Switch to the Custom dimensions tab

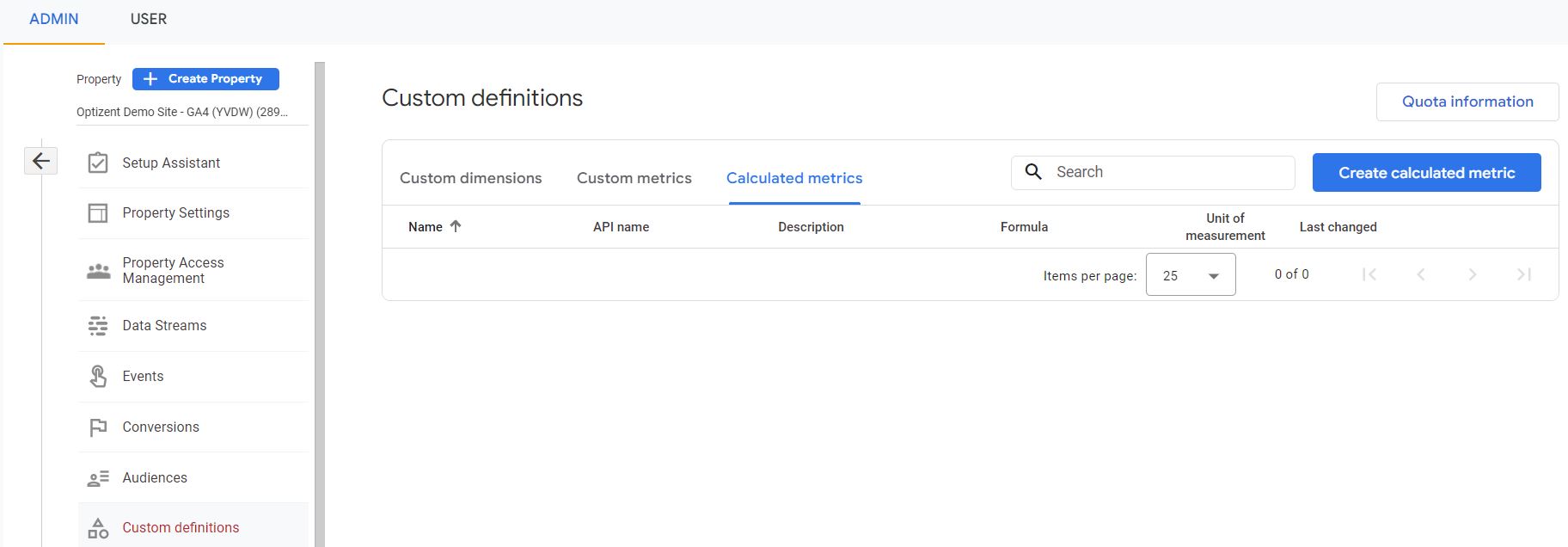[470, 178]
